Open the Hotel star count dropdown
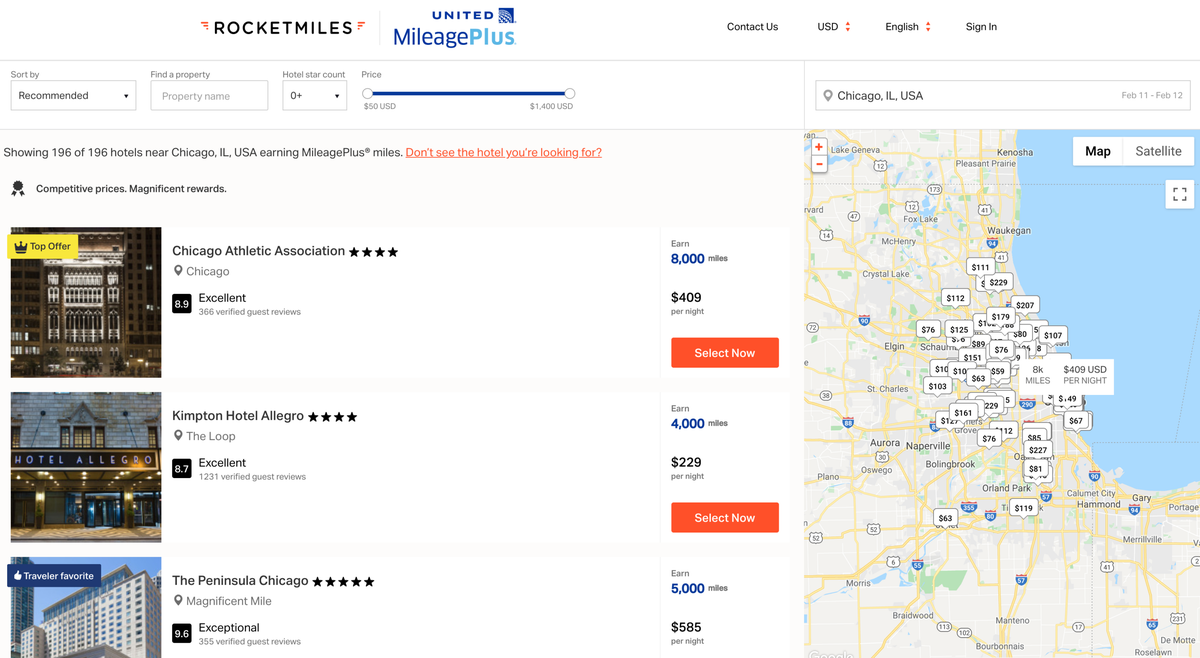 [x=314, y=95]
